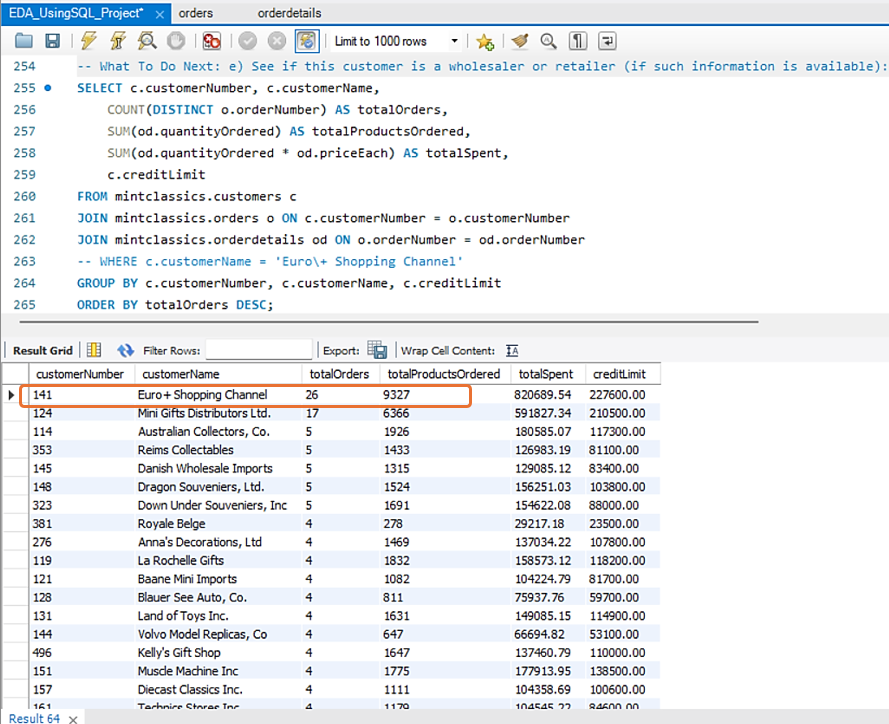This screenshot has height=724, width=889.
Task: Click the totalOrders value 26
Action: 312,395
